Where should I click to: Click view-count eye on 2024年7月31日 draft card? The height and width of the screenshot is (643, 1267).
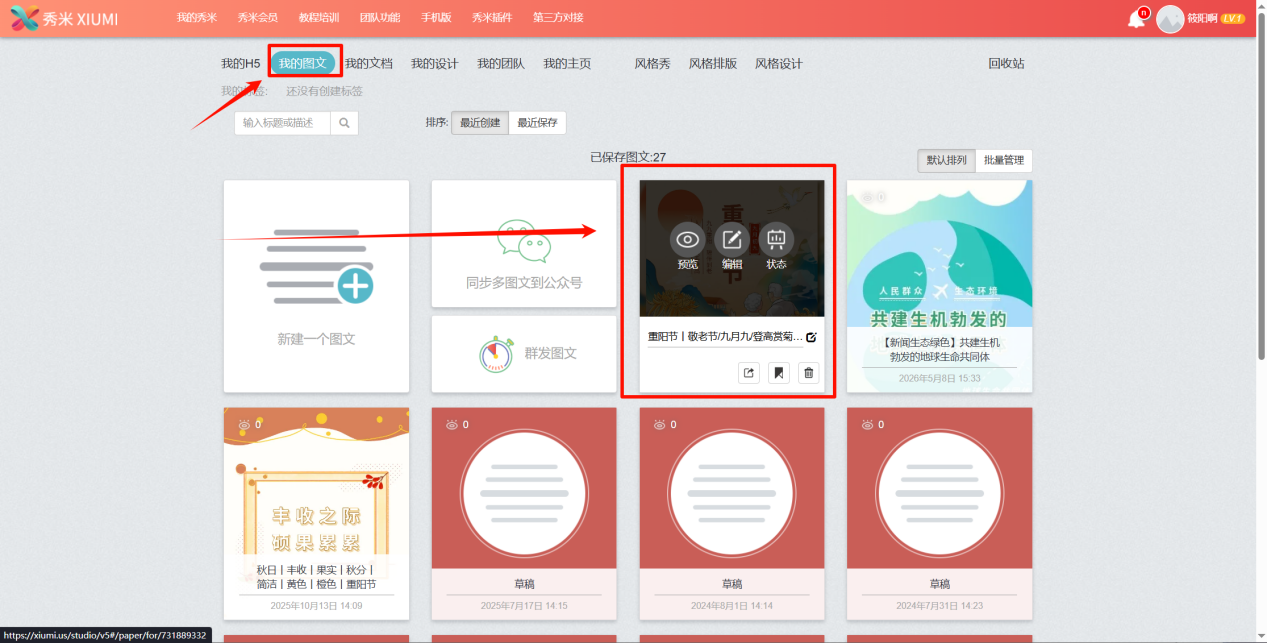click(x=868, y=425)
